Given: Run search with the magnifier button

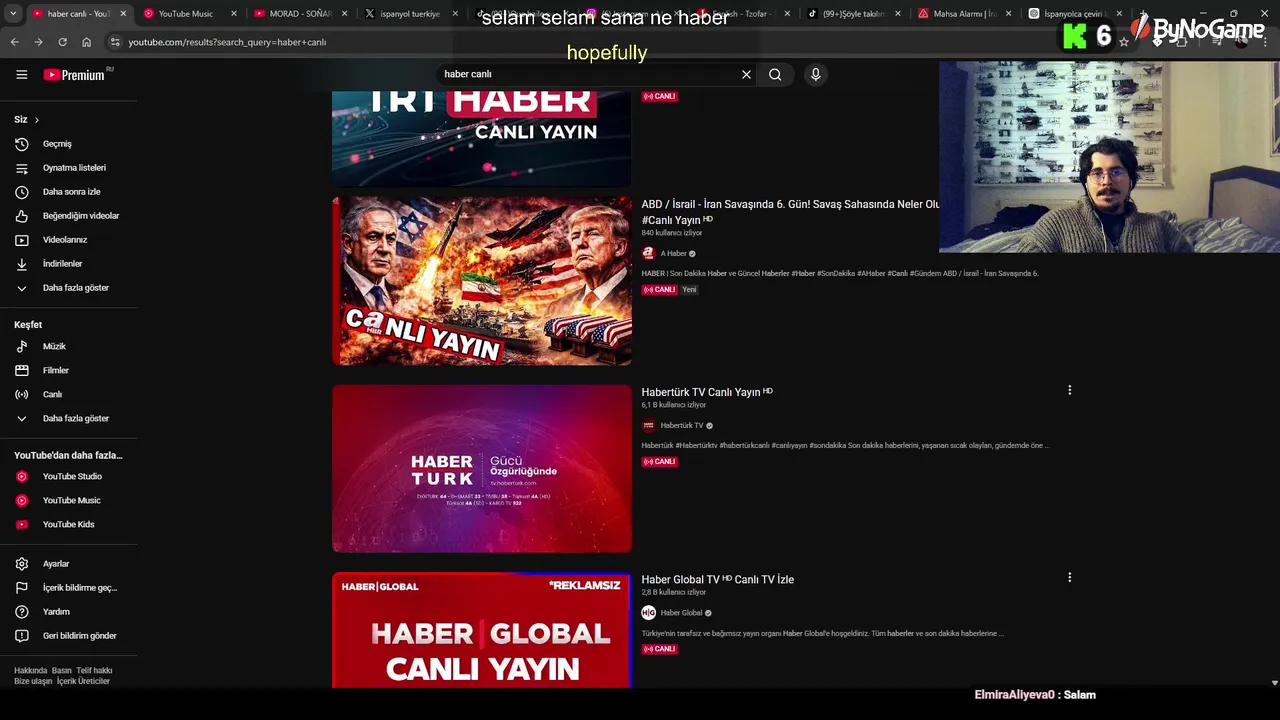Looking at the screenshot, I should pyautogui.click(x=775, y=74).
